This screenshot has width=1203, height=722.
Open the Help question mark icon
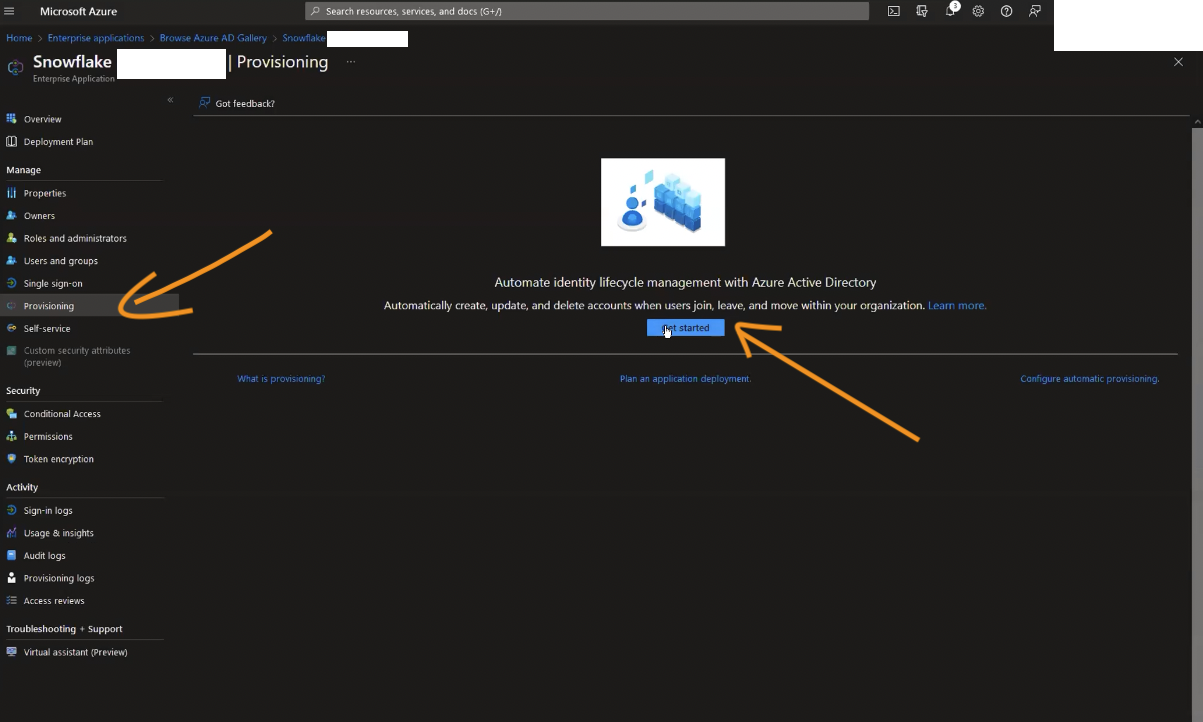click(1006, 11)
